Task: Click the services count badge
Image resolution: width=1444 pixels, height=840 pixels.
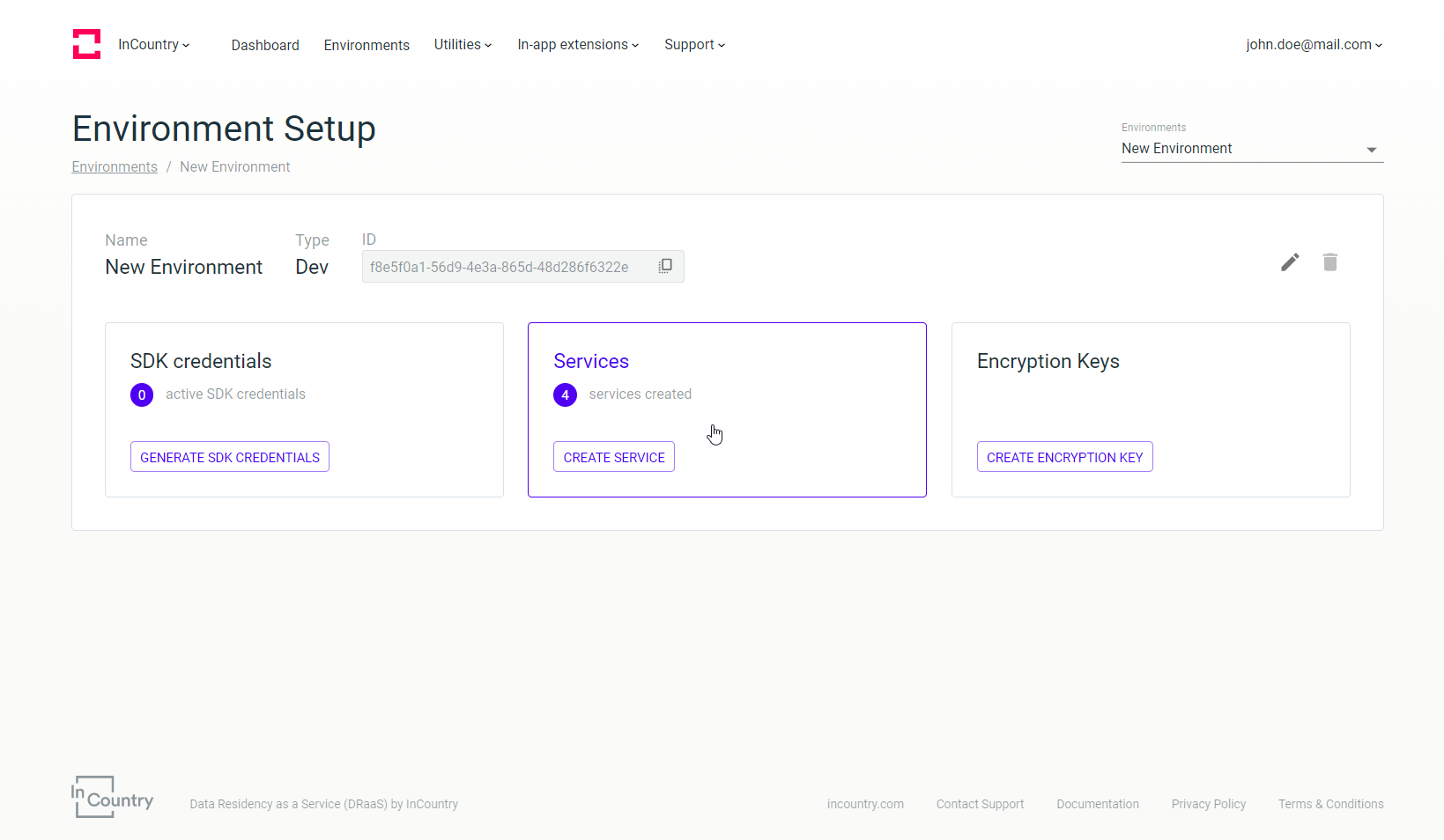Action: pos(565,395)
